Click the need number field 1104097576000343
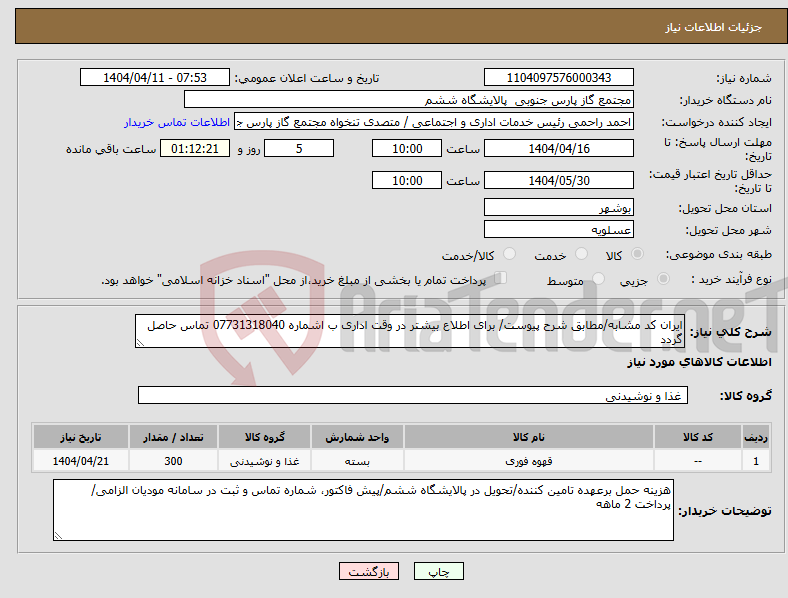Screen dimensions: 788x598 tap(558, 77)
